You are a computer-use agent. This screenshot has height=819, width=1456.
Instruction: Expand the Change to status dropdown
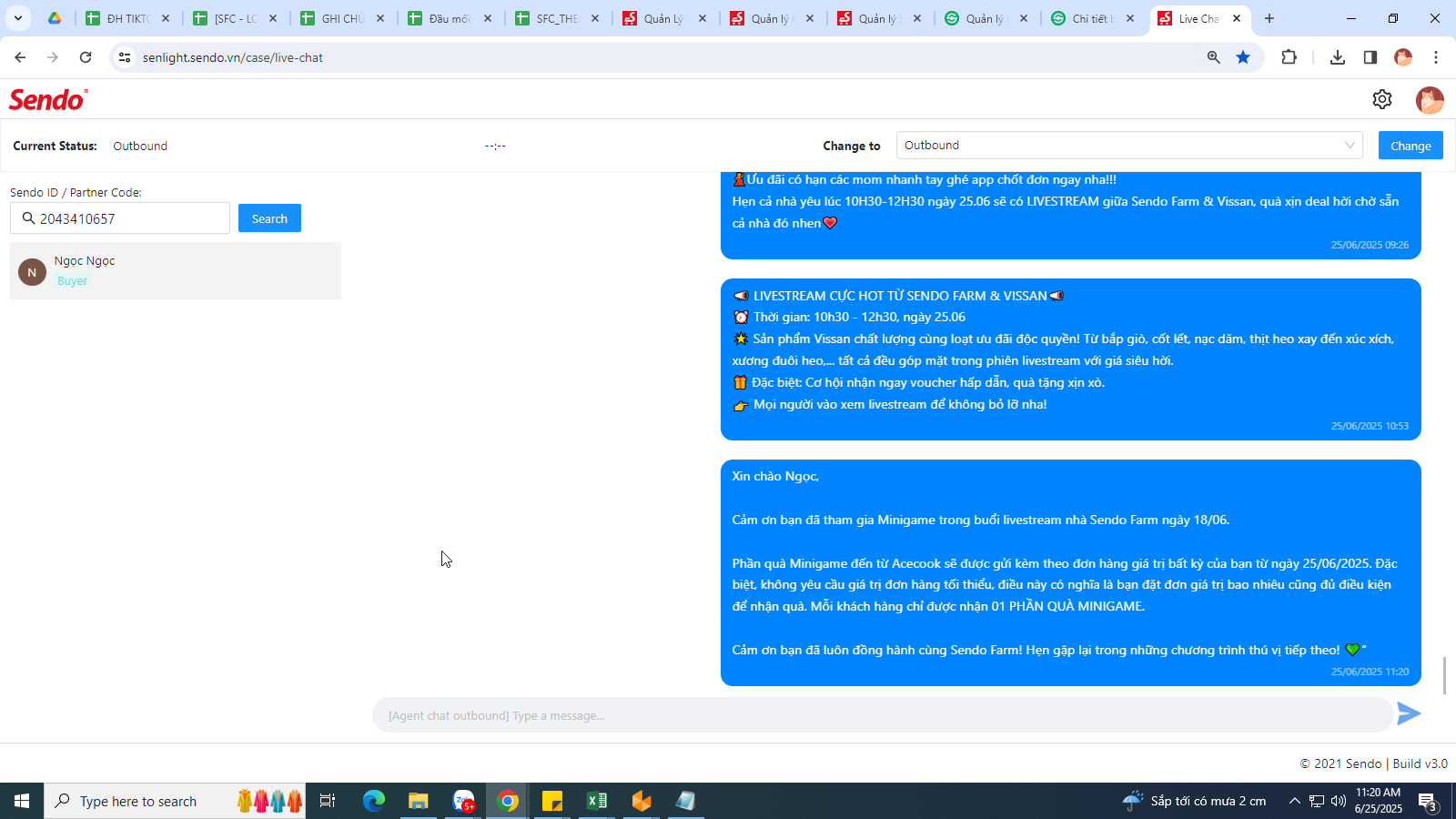pos(1129,146)
